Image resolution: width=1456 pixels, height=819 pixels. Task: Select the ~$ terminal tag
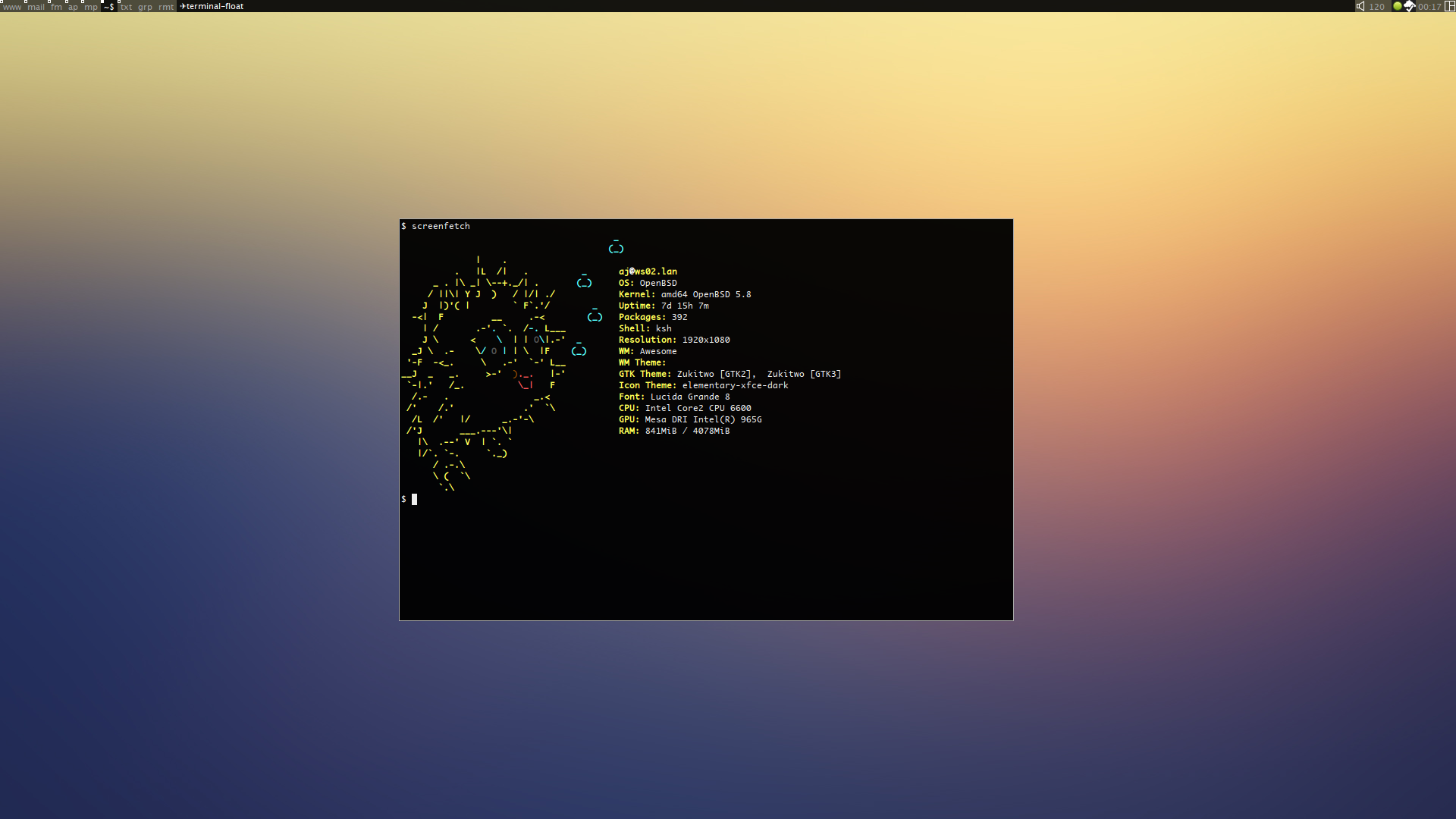click(109, 6)
